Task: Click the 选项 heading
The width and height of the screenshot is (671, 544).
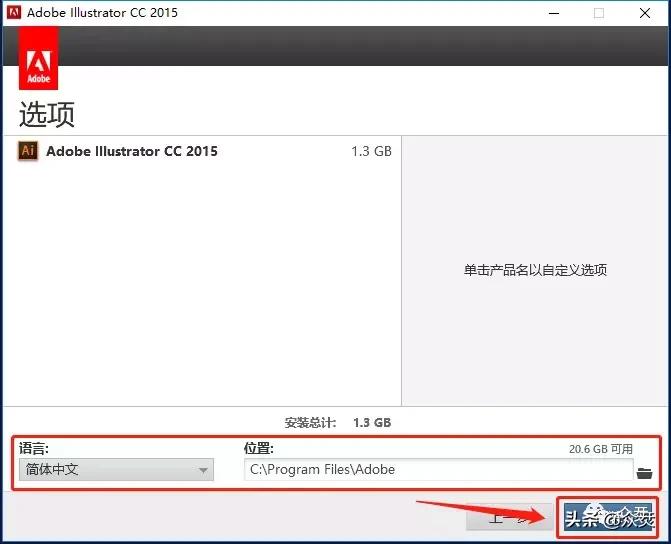Action: coord(47,114)
